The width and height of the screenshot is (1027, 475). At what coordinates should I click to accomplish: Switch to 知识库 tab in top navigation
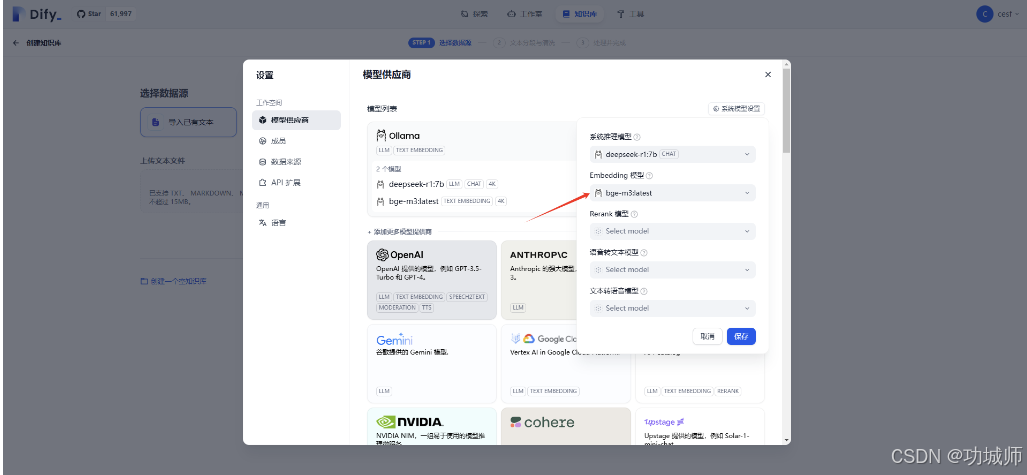[x=580, y=14]
